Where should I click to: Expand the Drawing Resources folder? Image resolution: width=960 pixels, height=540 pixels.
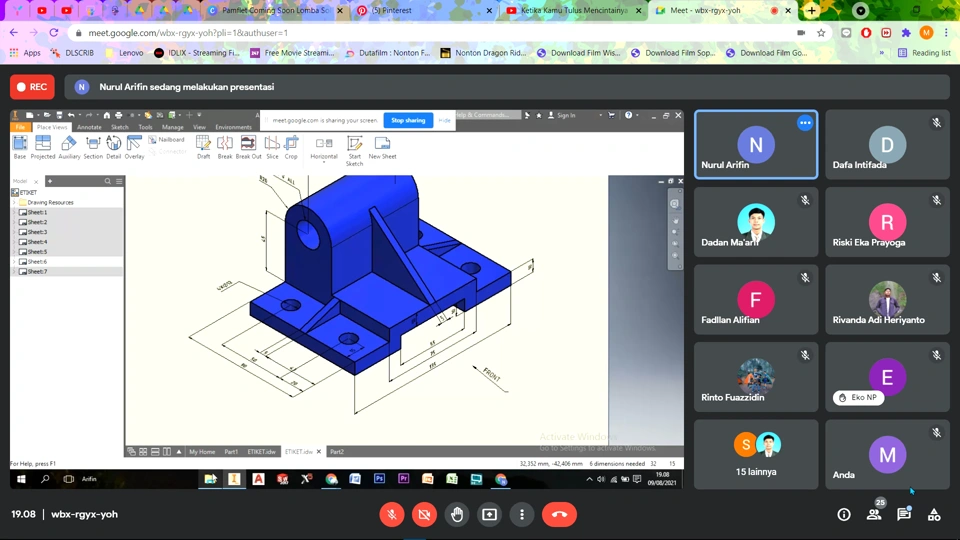pos(14,203)
